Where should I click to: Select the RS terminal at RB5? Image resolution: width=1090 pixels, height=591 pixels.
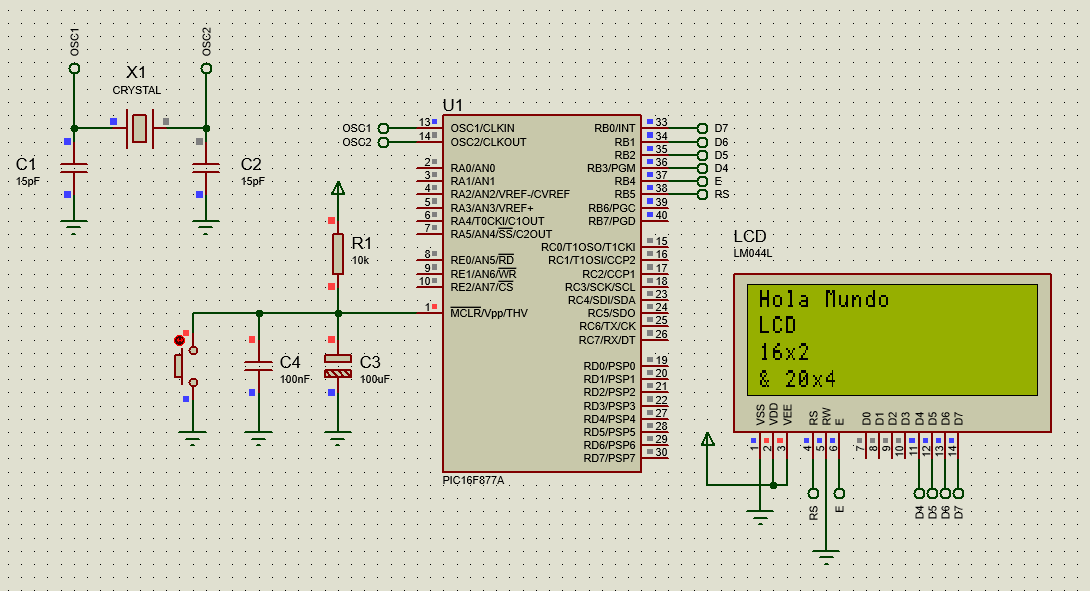pyautogui.click(x=702, y=194)
